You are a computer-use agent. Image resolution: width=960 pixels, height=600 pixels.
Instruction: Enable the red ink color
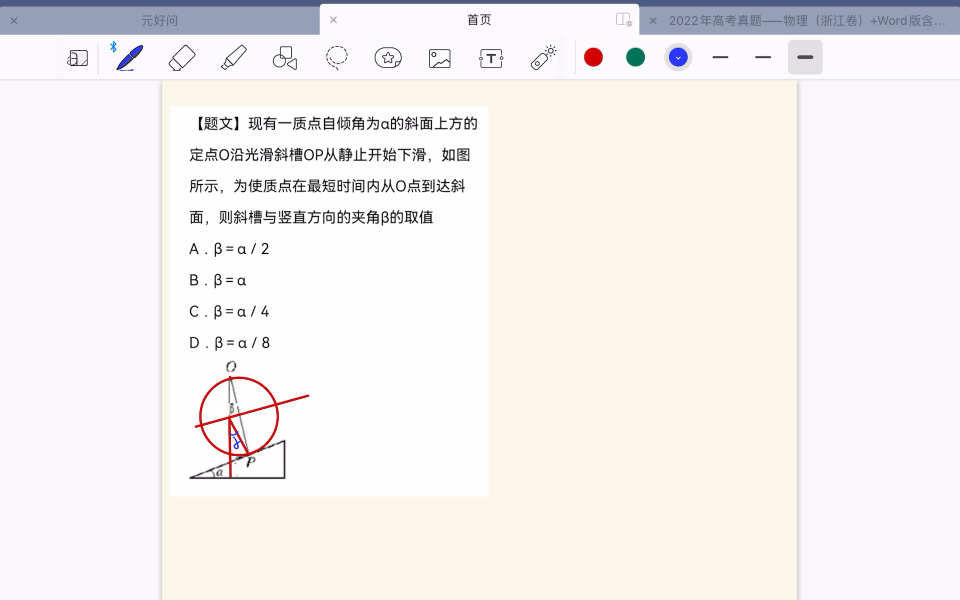[593, 57]
